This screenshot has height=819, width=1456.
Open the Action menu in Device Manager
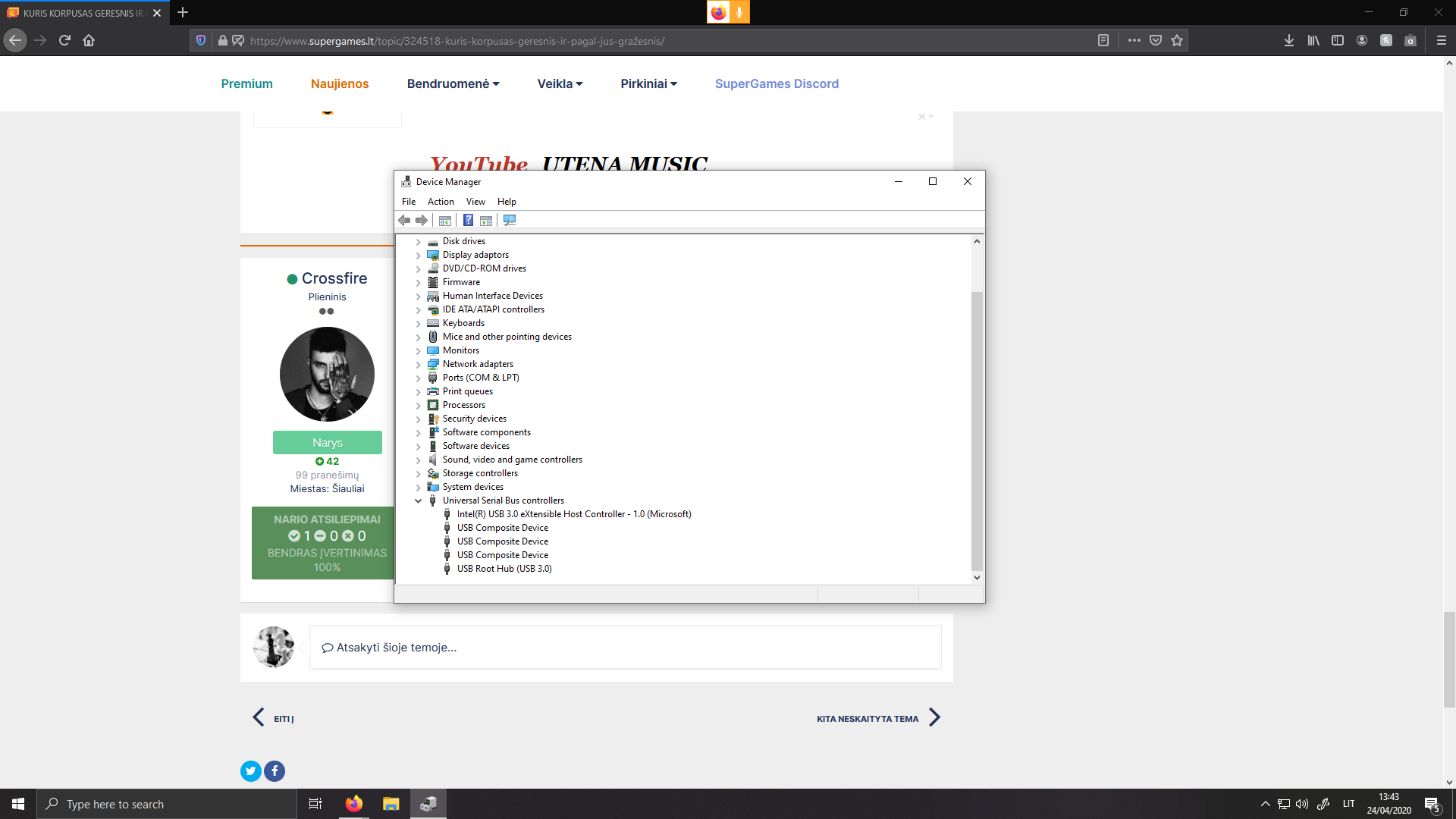441,202
